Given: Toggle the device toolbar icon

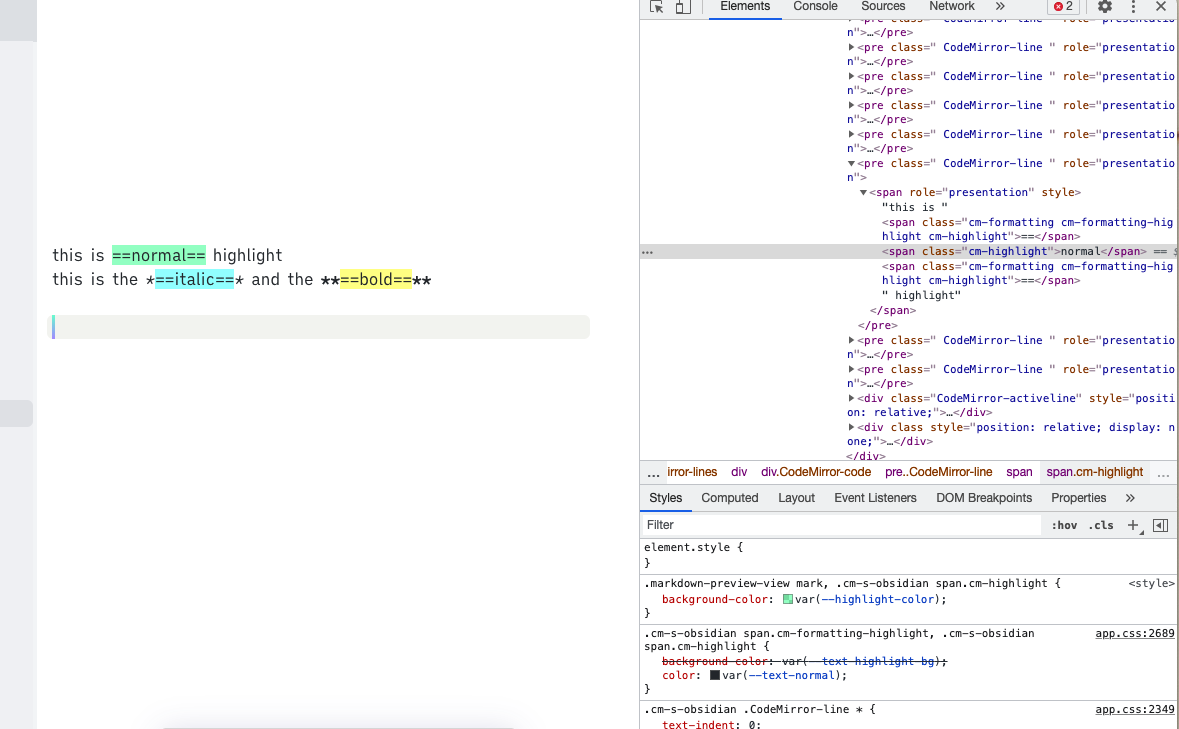Looking at the screenshot, I should point(683,7).
